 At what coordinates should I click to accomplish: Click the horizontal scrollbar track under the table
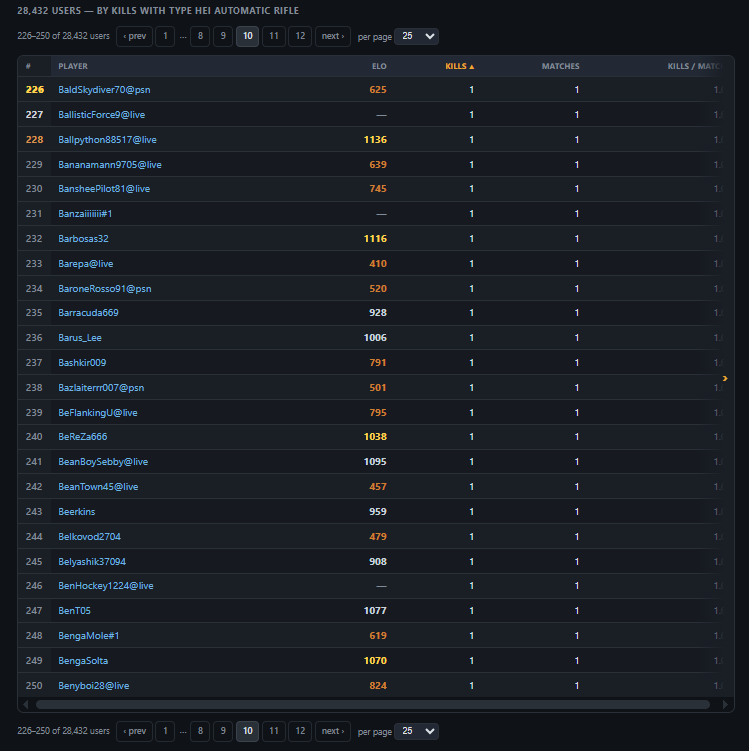point(373,704)
